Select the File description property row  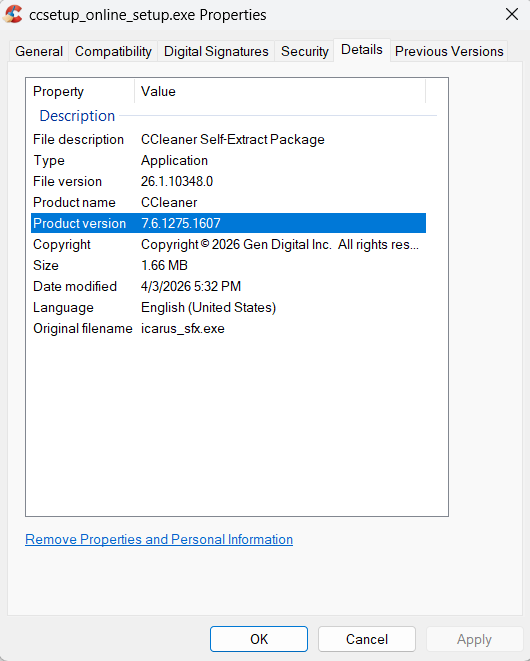[x=229, y=140]
